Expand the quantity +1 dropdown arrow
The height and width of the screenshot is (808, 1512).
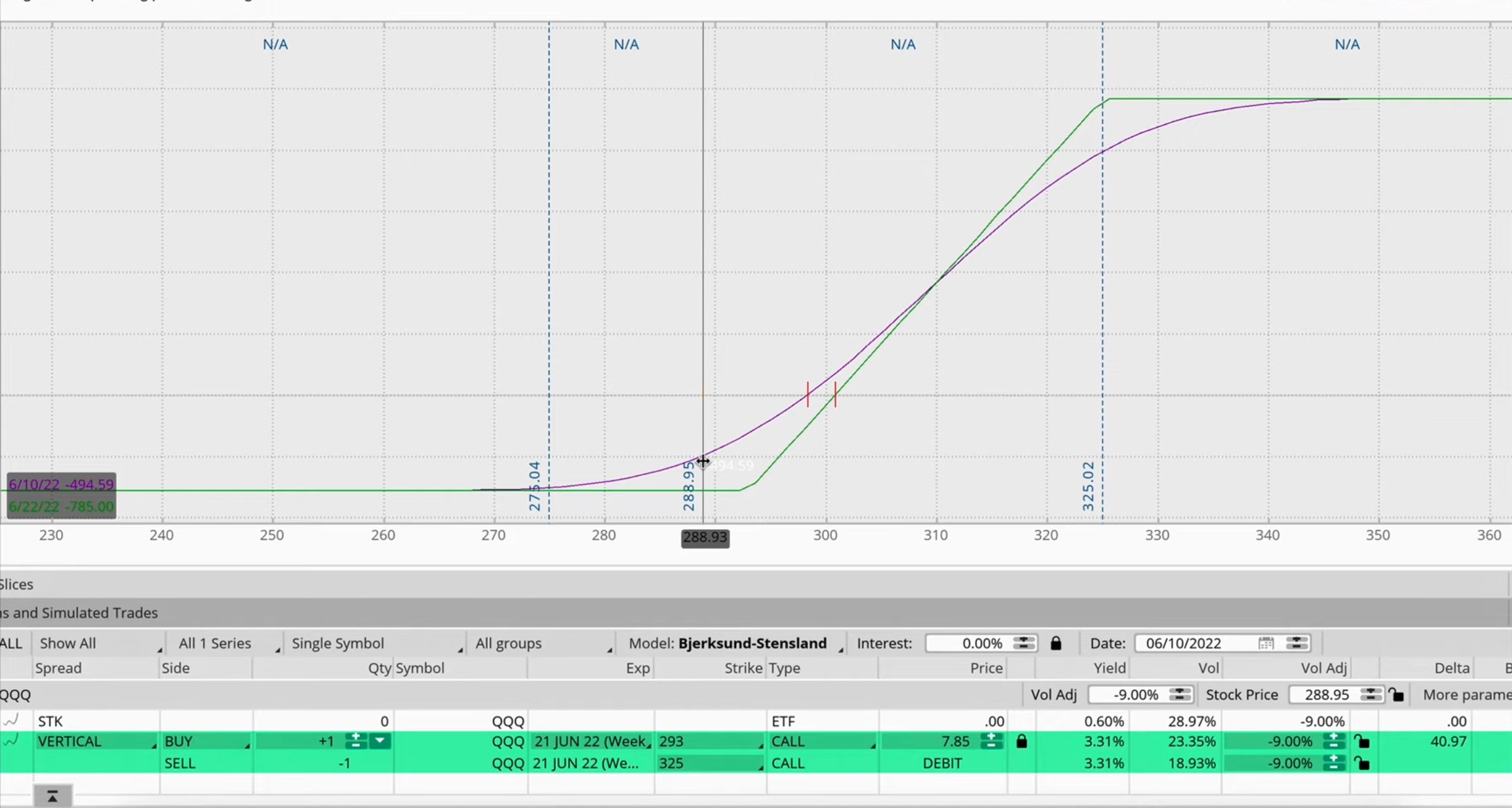pos(379,742)
